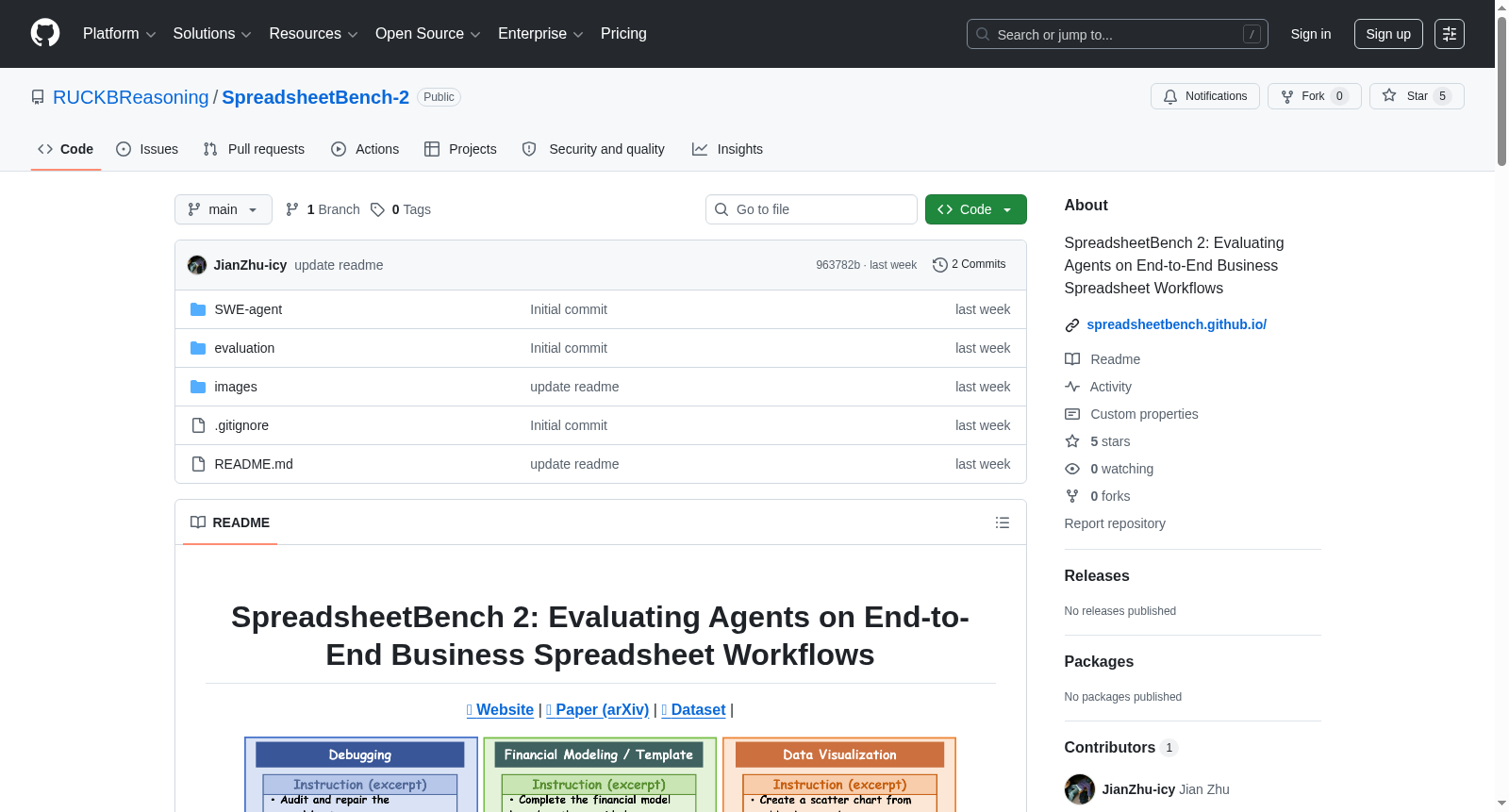
Task: Click the Activity pulse icon
Action: click(x=1072, y=387)
